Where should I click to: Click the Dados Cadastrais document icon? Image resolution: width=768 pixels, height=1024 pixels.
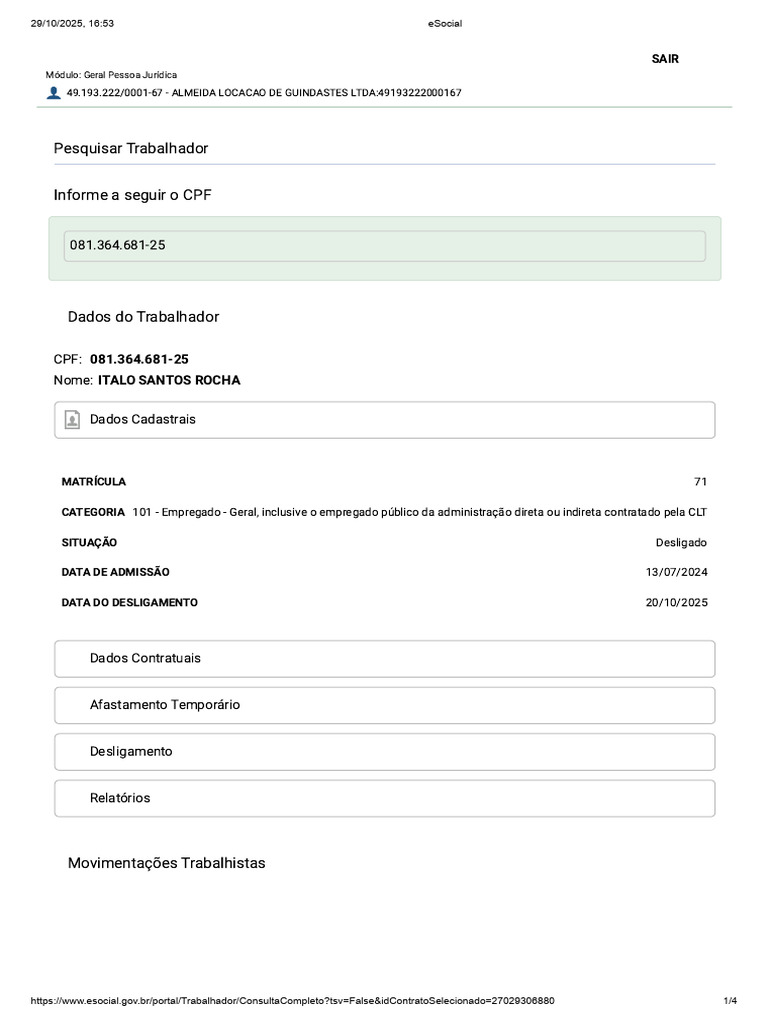(72, 419)
